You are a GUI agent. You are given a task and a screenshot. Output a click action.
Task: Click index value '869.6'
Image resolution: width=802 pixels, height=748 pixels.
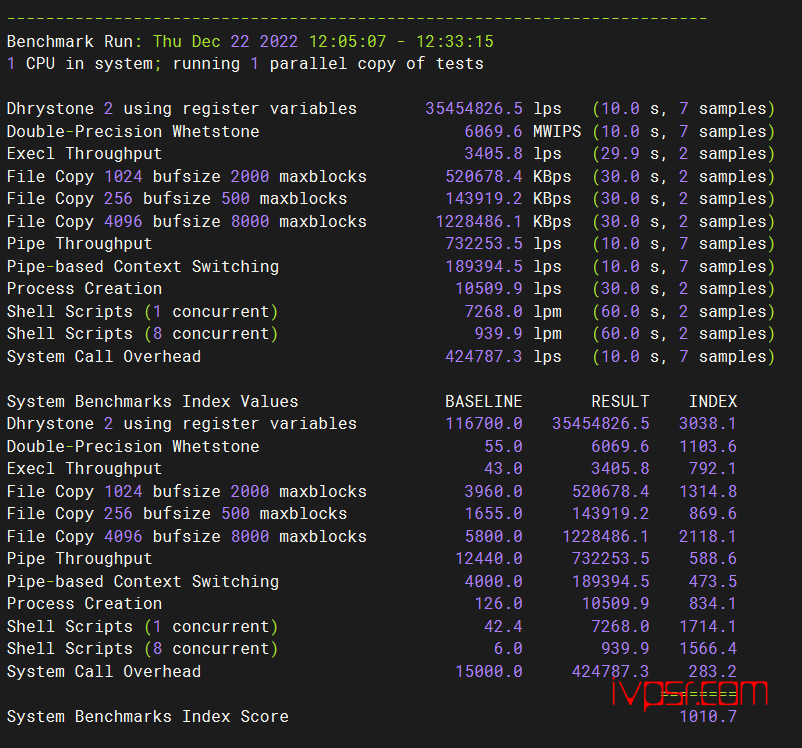click(712, 514)
